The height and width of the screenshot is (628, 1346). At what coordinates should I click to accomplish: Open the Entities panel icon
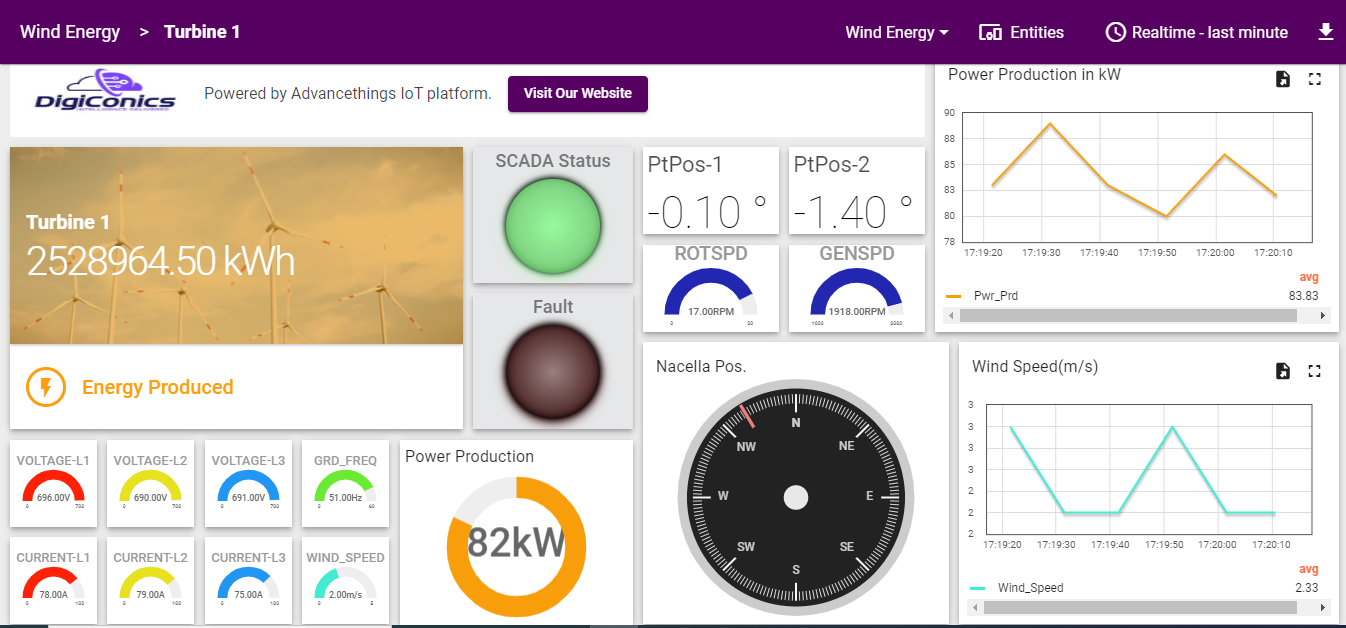coord(990,32)
